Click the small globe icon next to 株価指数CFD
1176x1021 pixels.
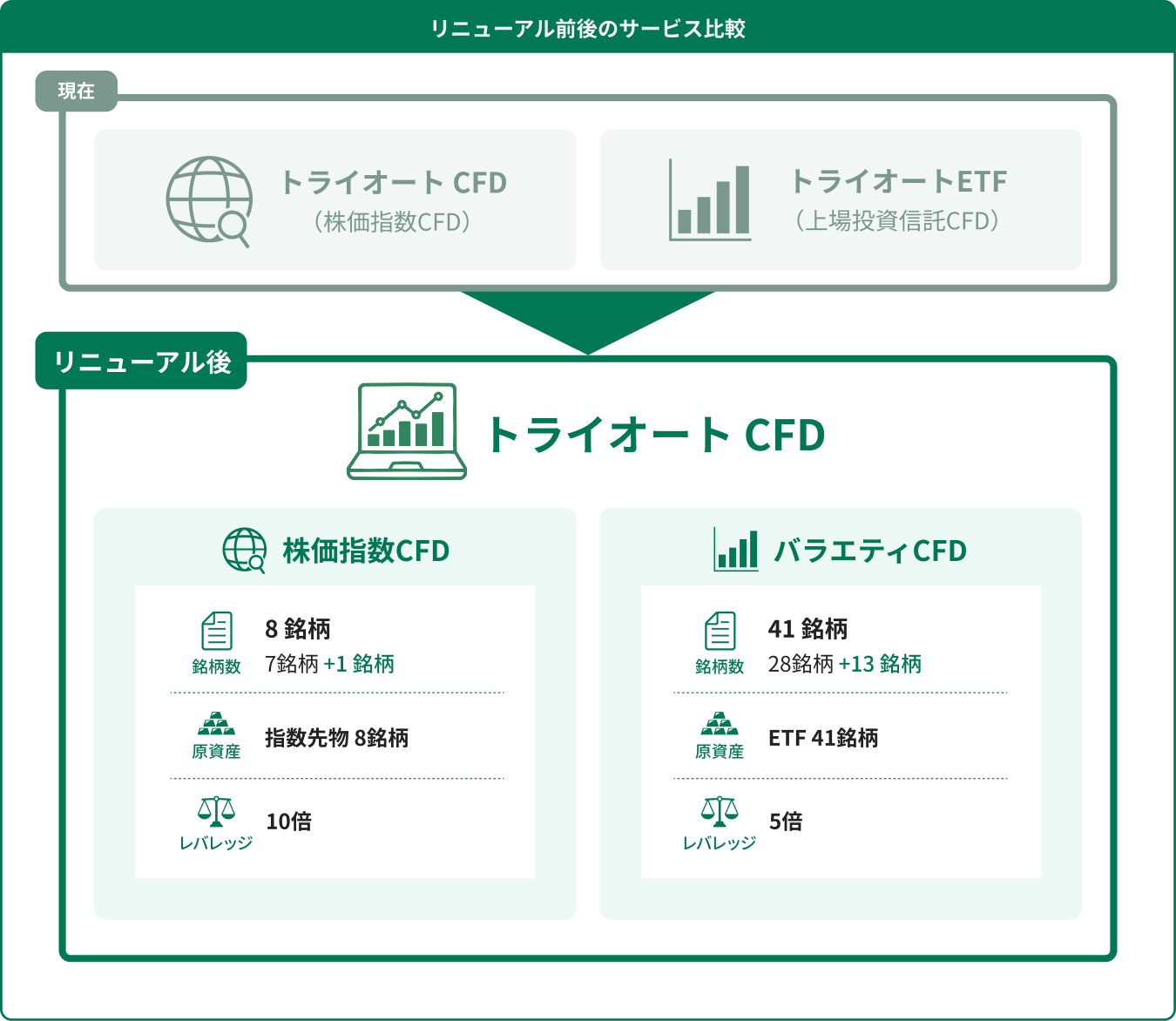point(245,550)
